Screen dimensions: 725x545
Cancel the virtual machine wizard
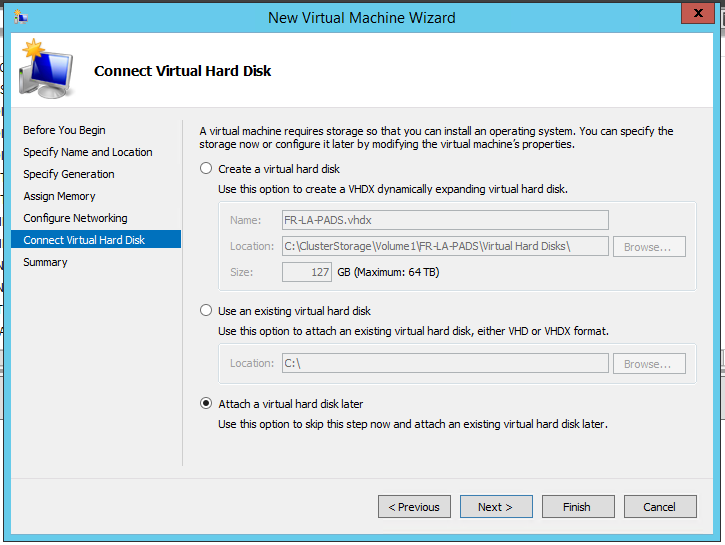[659, 507]
